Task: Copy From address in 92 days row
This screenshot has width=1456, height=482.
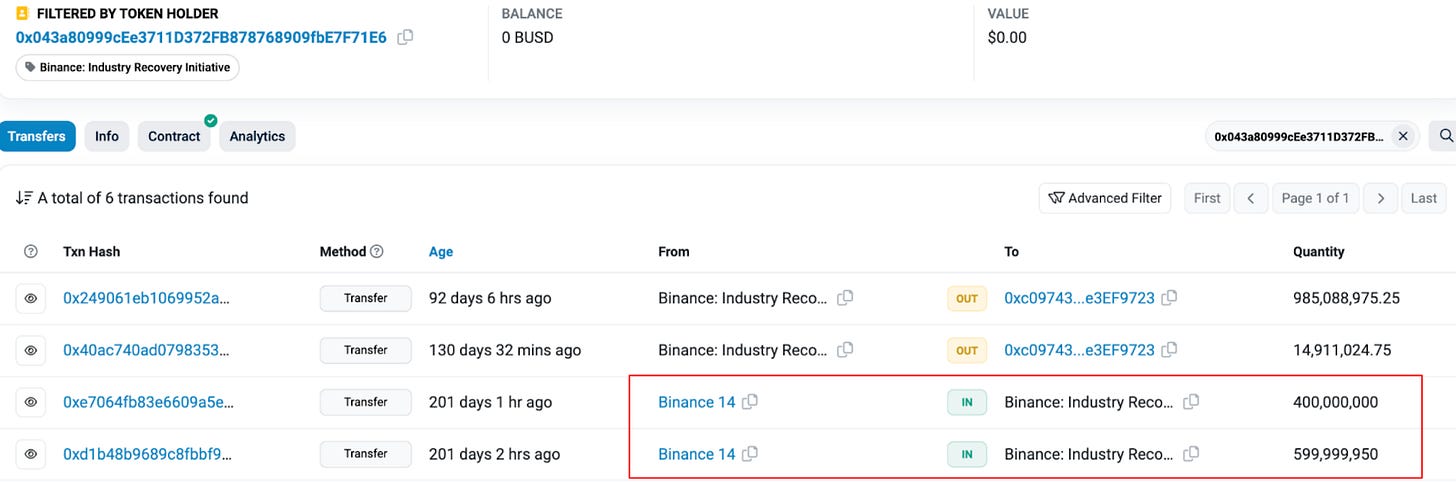Action: click(845, 298)
